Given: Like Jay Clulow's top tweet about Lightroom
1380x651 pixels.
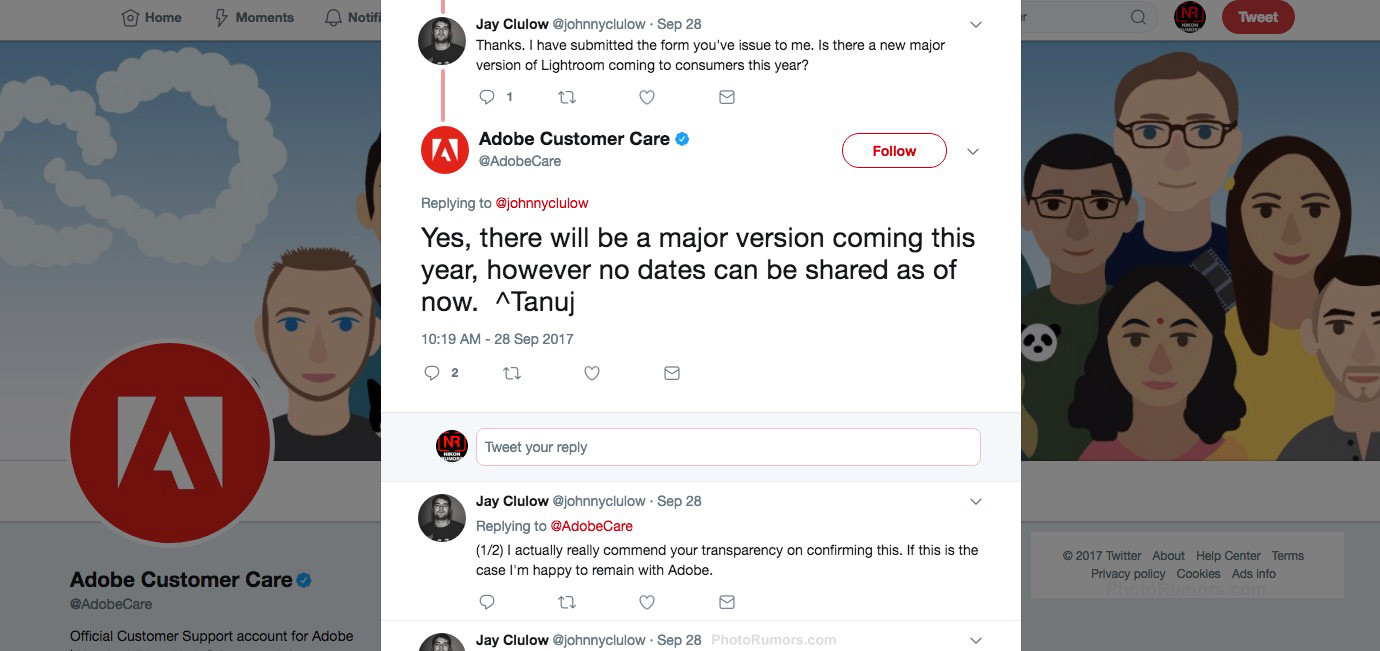Looking at the screenshot, I should pyautogui.click(x=647, y=97).
